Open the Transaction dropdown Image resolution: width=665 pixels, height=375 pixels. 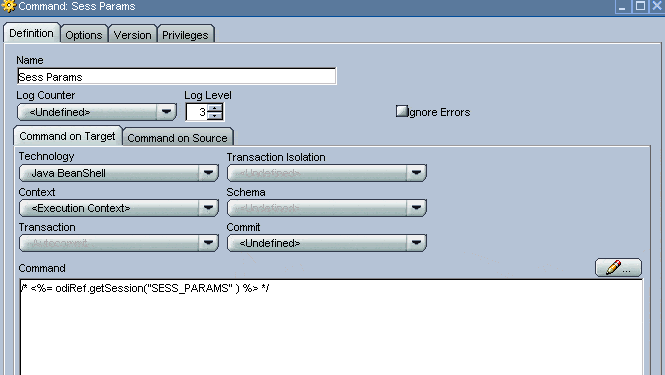[x=119, y=243]
